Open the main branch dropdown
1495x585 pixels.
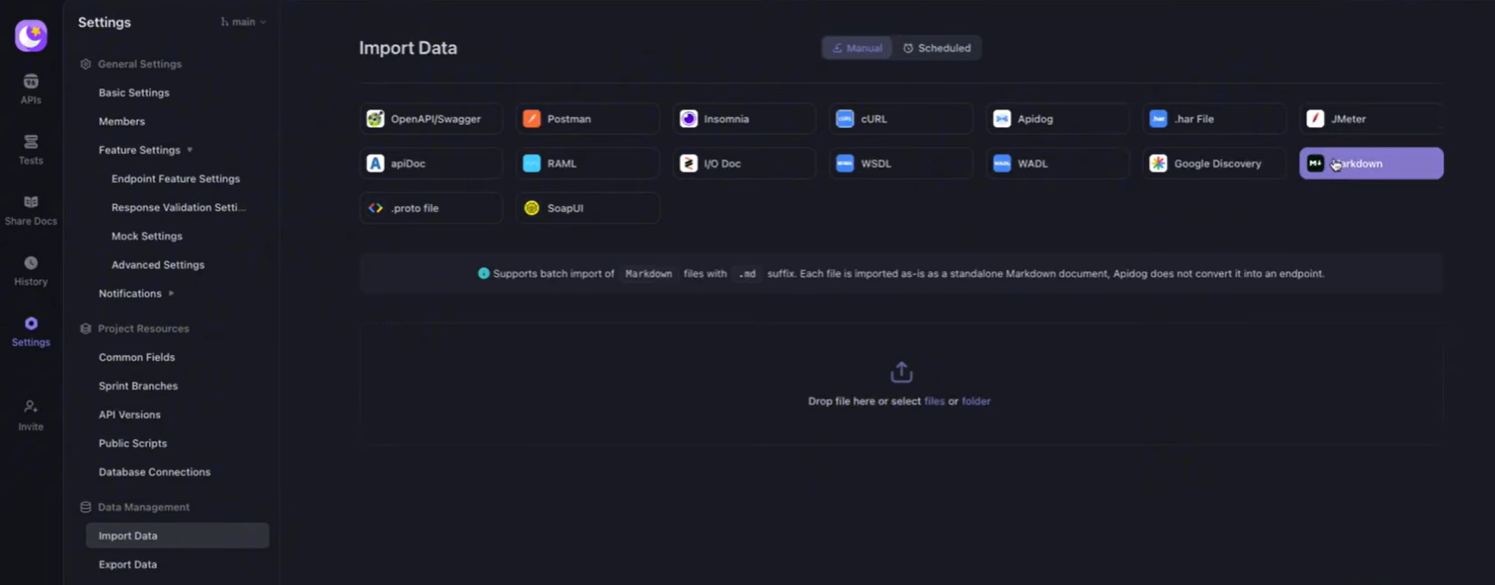tap(244, 22)
